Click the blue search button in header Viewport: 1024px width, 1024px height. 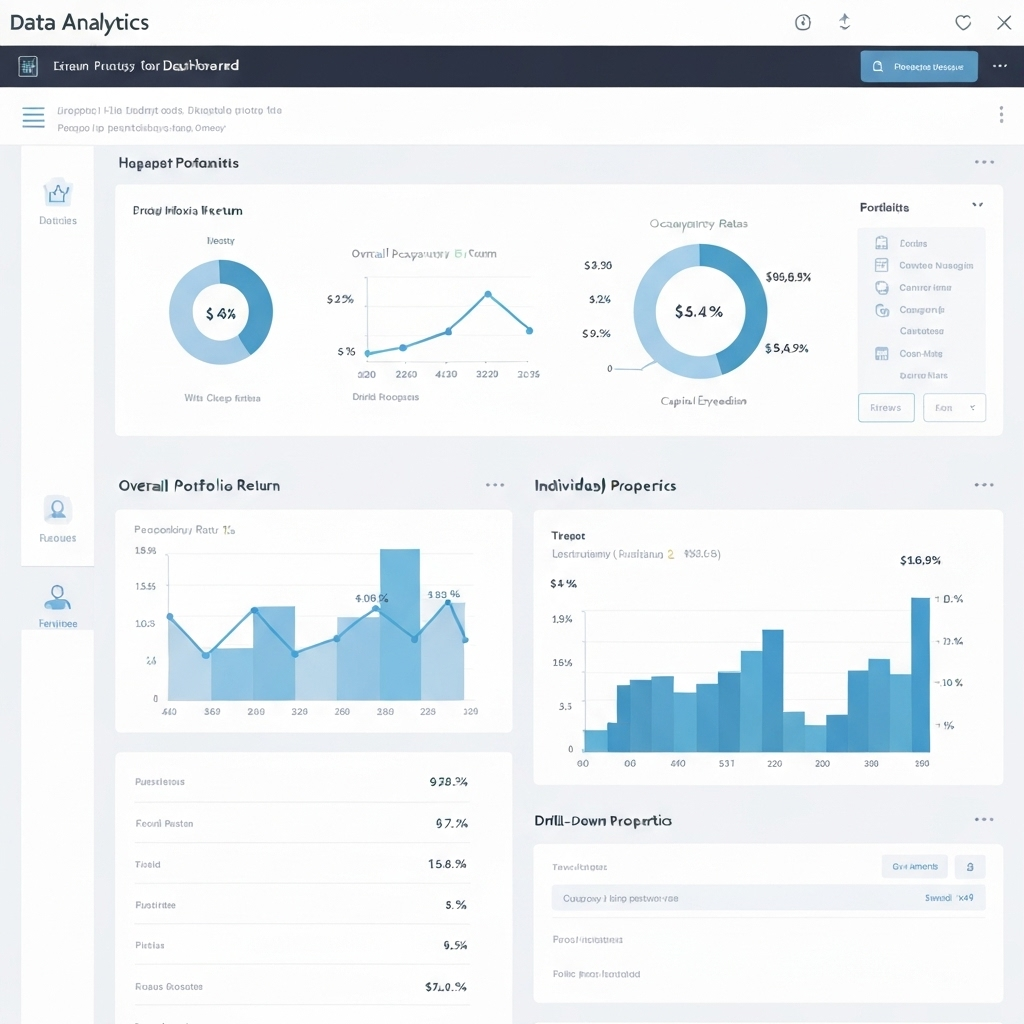click(x=919, y=67)
